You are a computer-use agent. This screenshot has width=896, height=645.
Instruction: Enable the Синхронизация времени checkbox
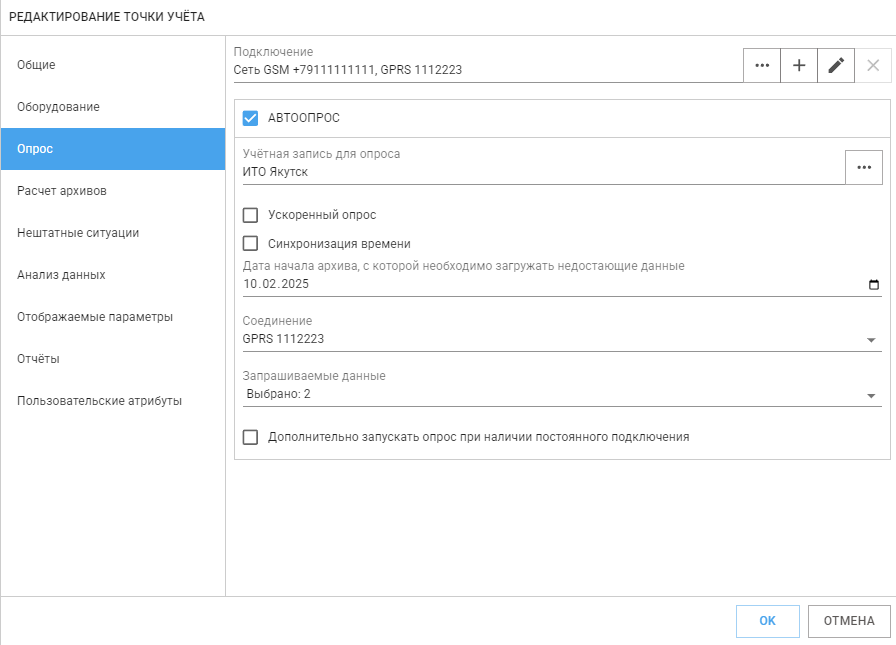250,244
